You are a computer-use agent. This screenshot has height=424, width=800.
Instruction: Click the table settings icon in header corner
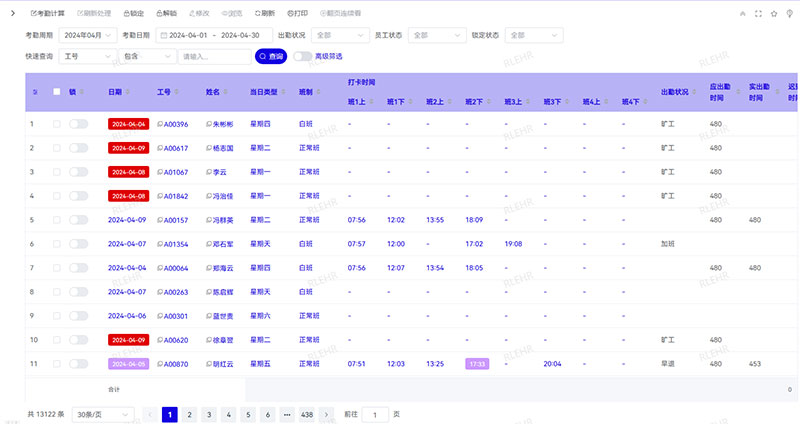[x=35, y=92]
